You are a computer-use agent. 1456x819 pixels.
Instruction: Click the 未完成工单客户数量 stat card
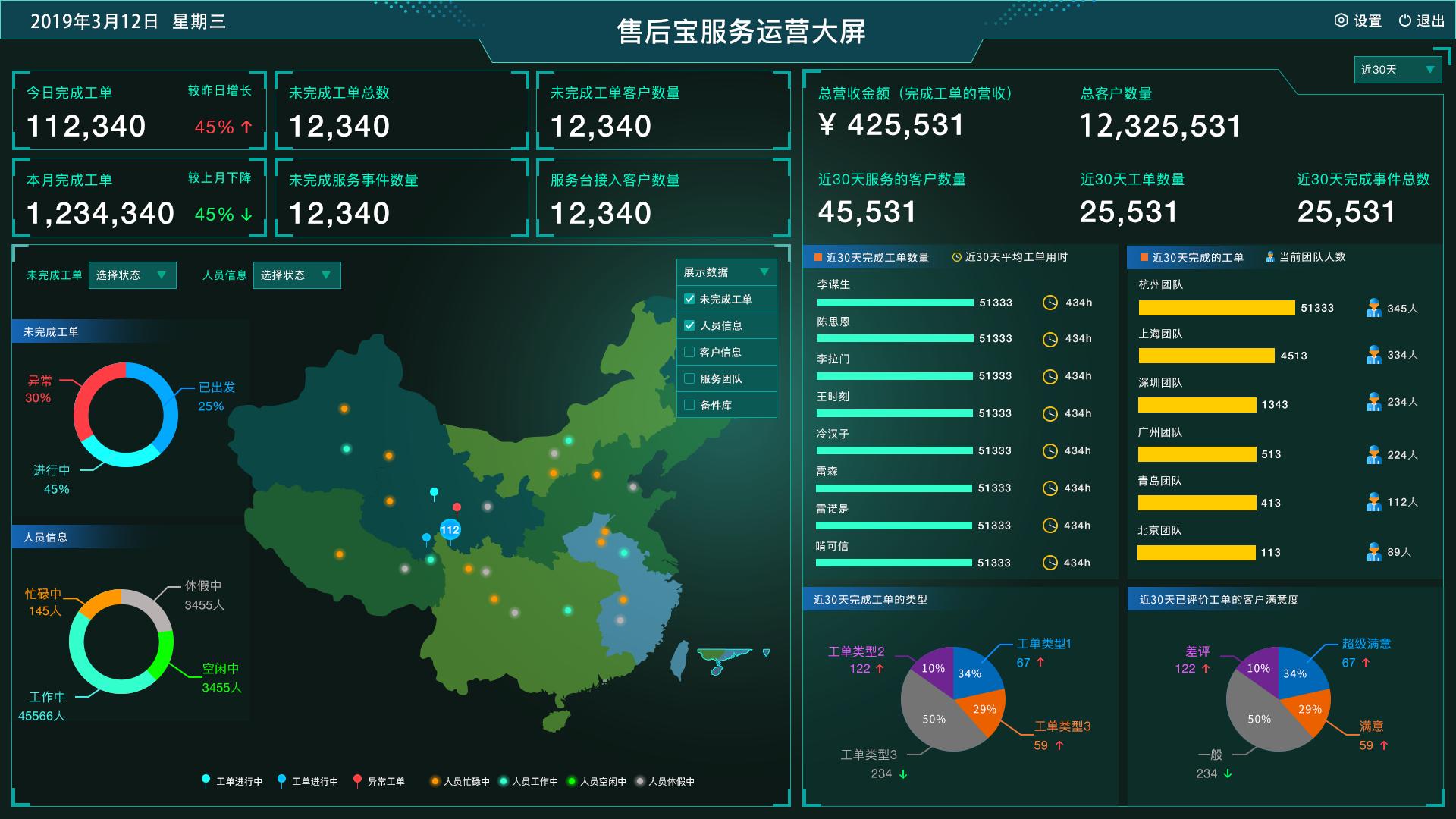pyautogui.click(x=664, y=111)
